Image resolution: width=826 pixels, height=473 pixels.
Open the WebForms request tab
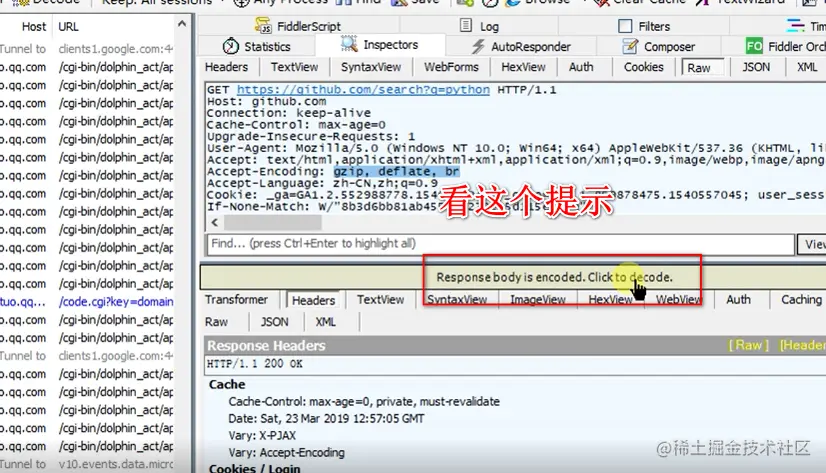(x=451, y=67)
